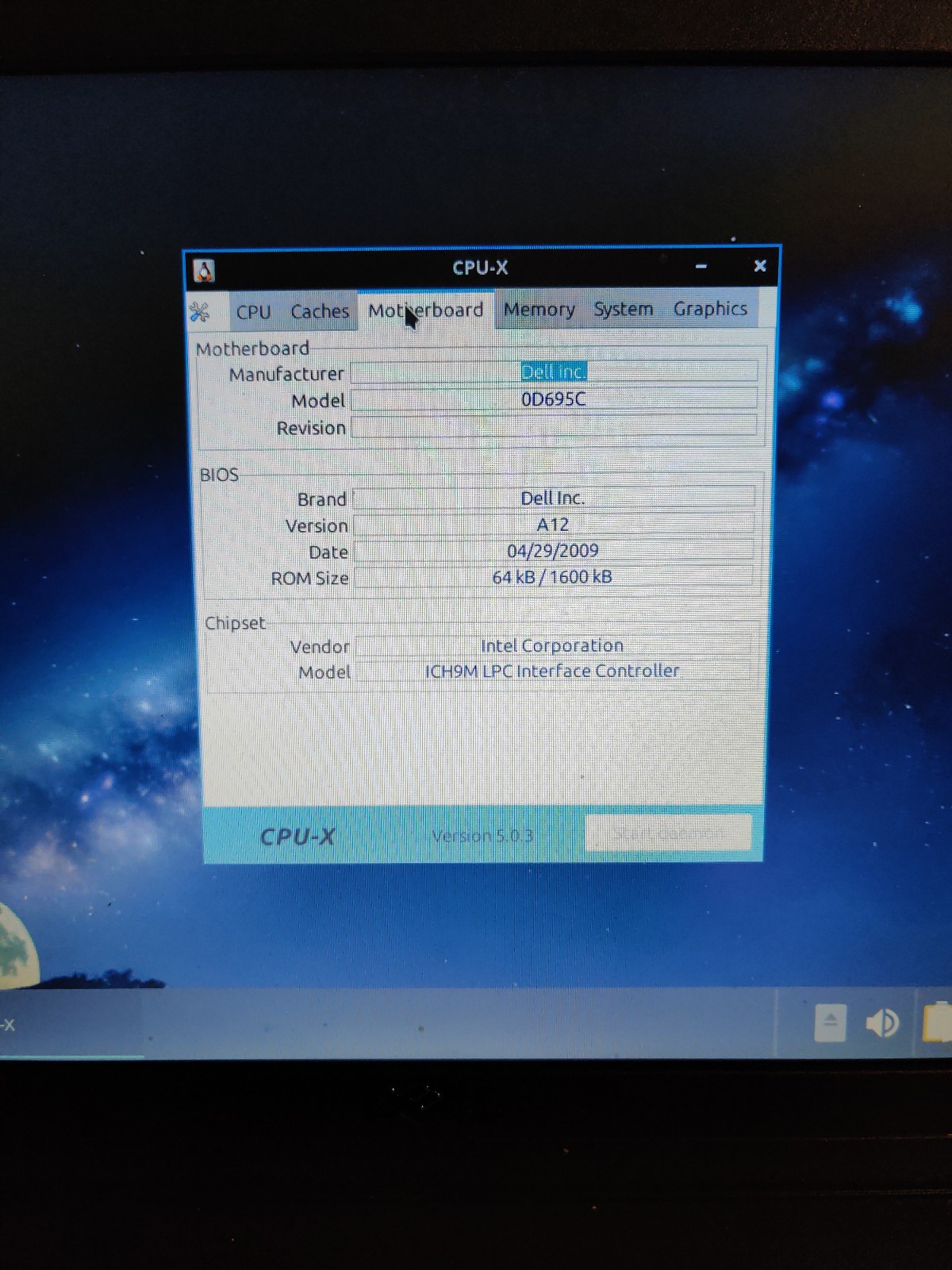Close the CPU-X window
This screenshot has height=1270, width=952.
pos(760,266)
